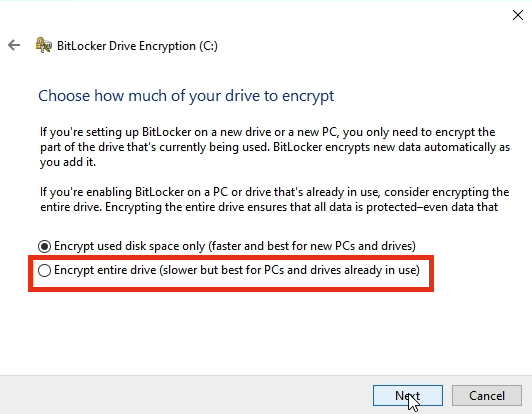Select the Encrypt used disk space only radio button
532x414 pixels.
44,246
